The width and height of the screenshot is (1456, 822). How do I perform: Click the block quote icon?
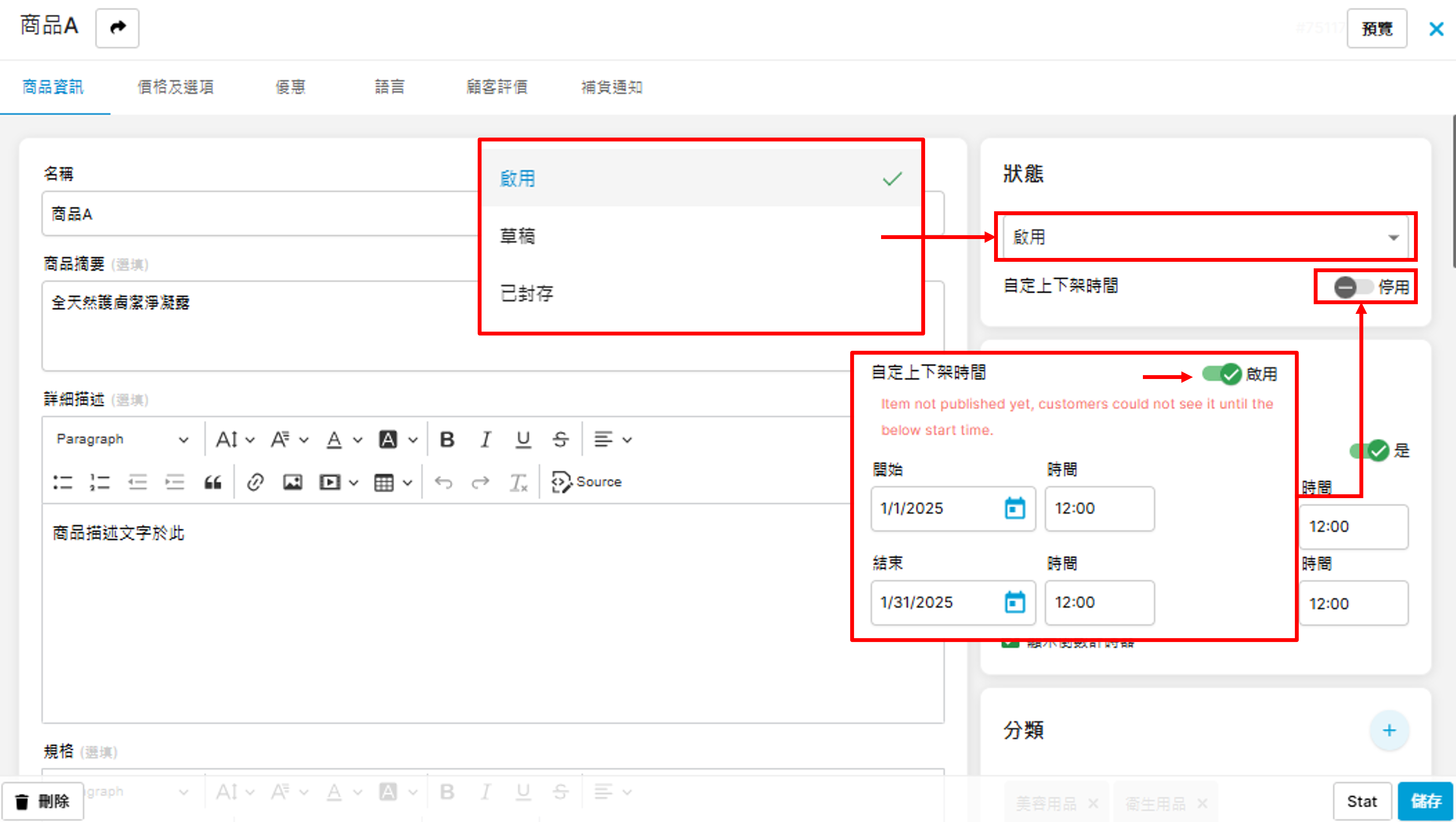coord(212,482)
